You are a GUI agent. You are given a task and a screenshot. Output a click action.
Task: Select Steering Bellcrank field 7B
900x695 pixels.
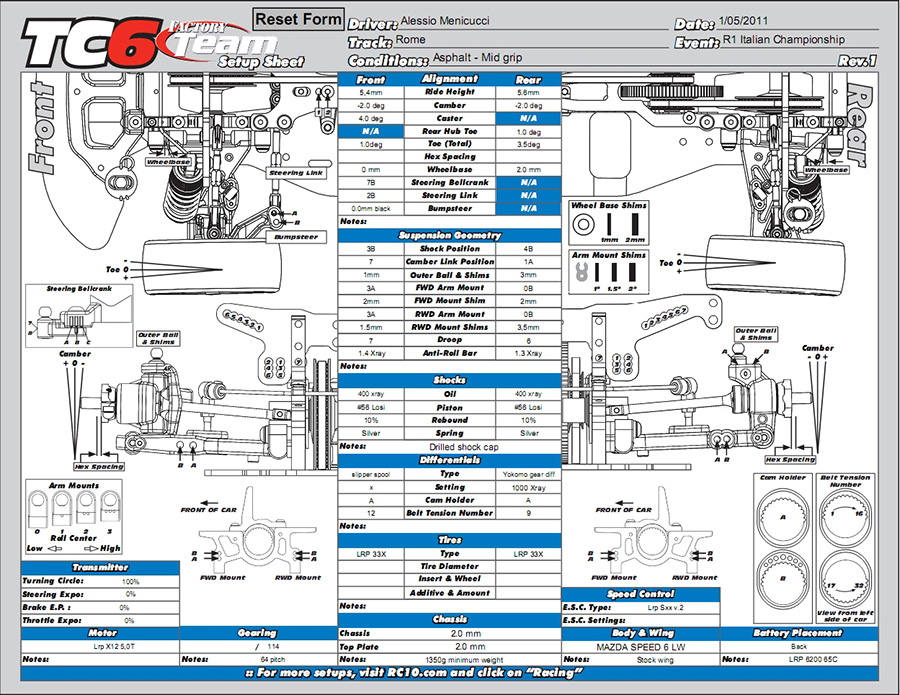(371, 183)
